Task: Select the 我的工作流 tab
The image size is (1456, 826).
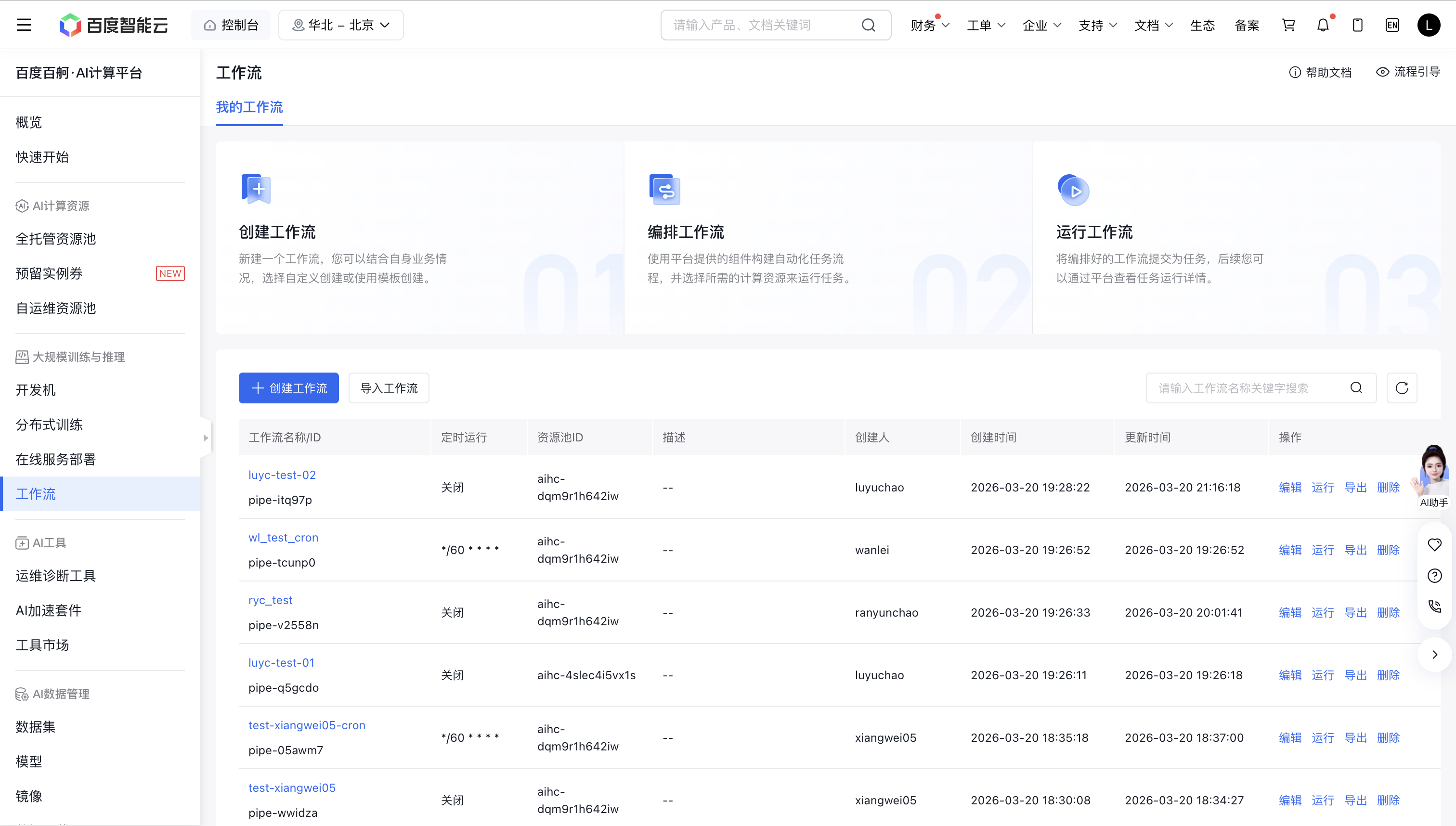Action: coord(249,107)
